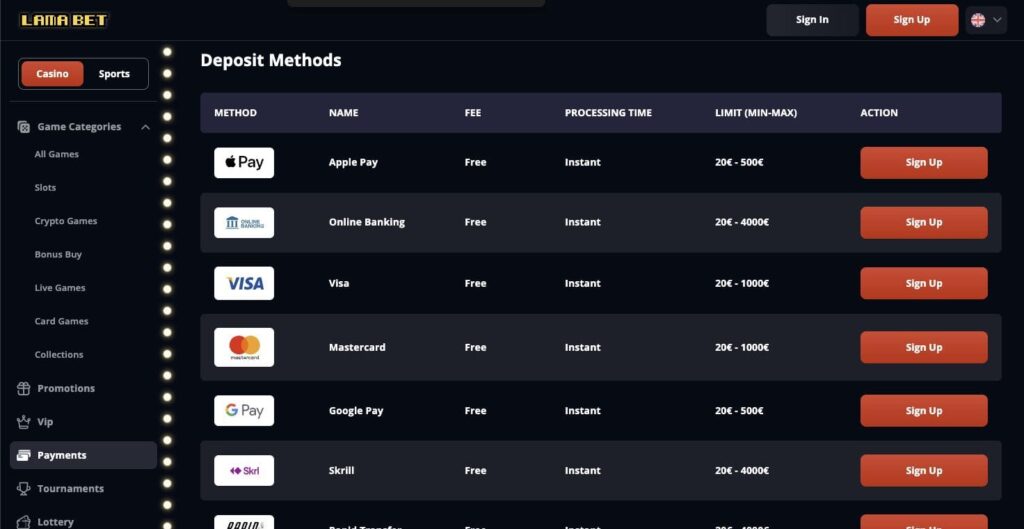Click the UK flag language icon
The image size is (1024, 529).
(978, 20)
